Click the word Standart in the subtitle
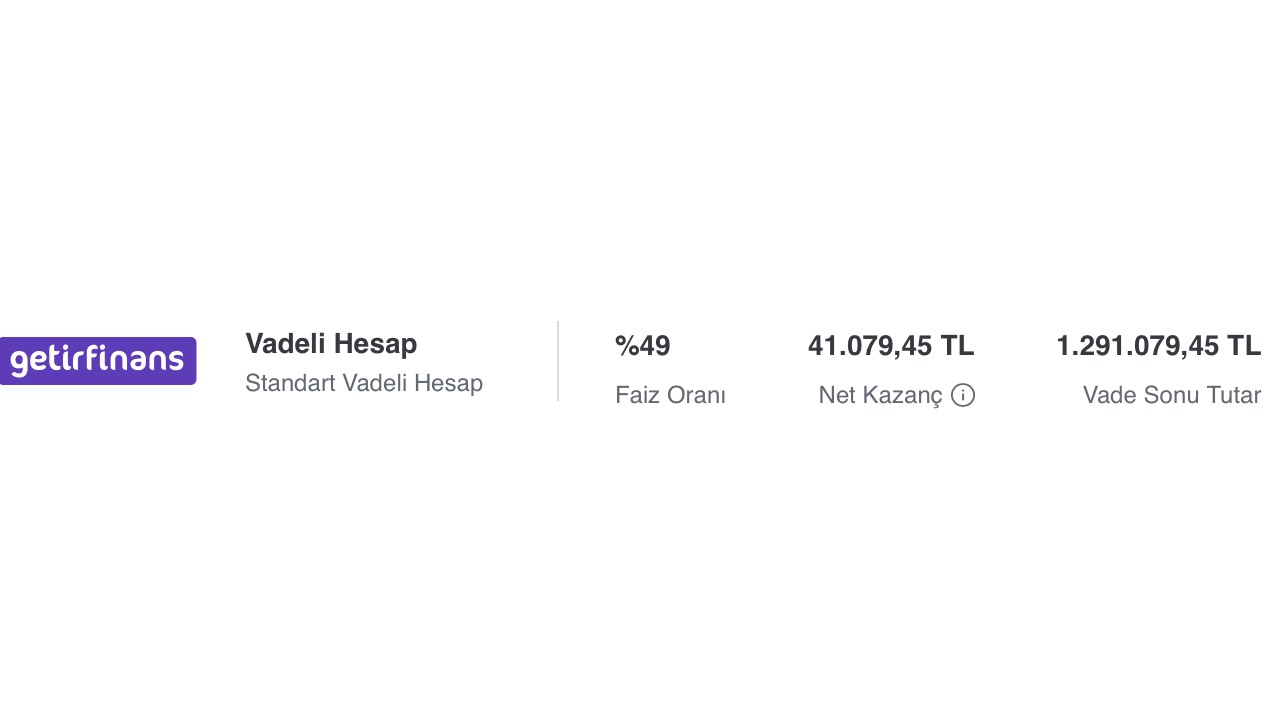 [x=290, y=383]
